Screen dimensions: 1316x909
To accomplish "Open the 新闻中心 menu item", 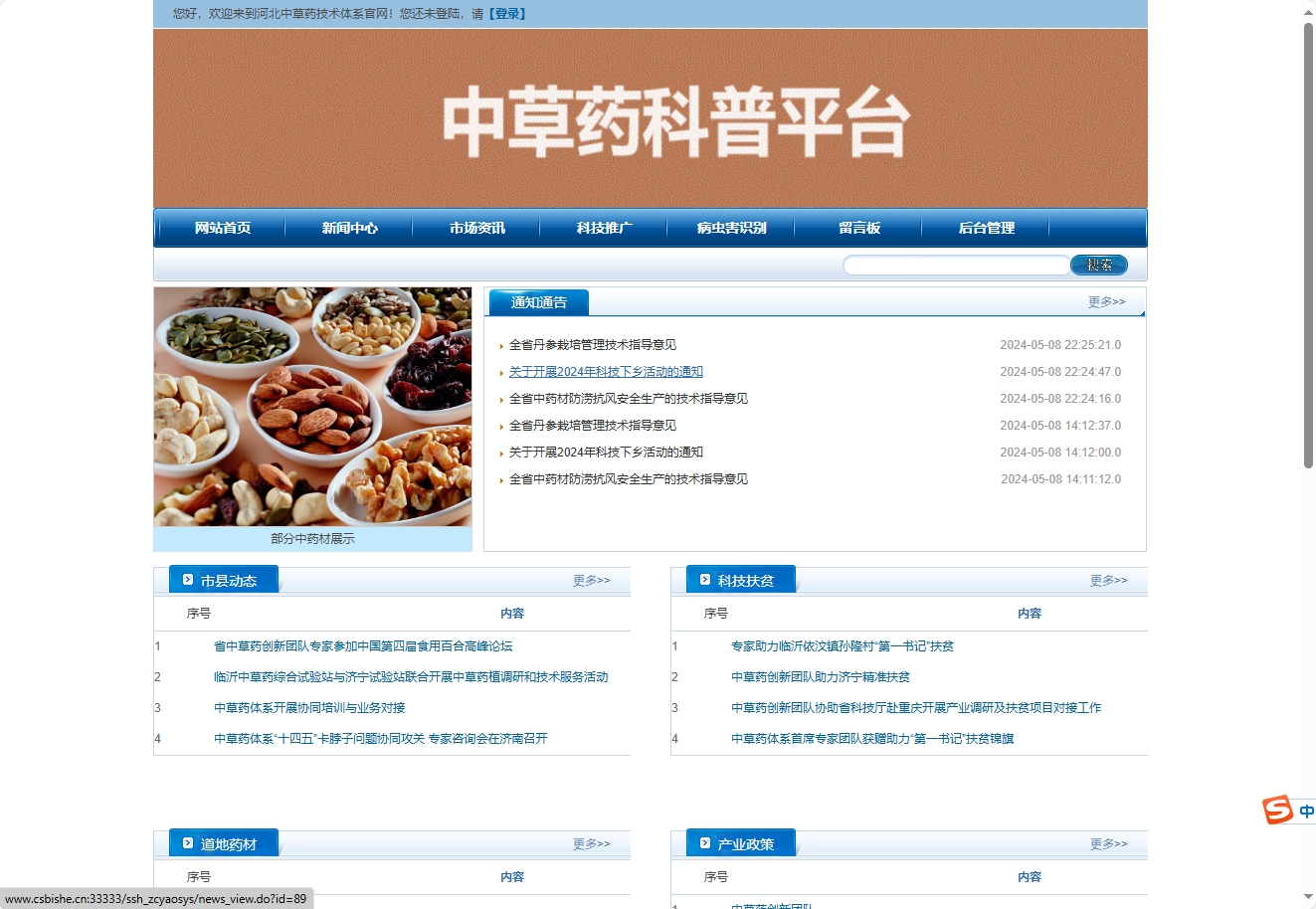I will [348, 228].
